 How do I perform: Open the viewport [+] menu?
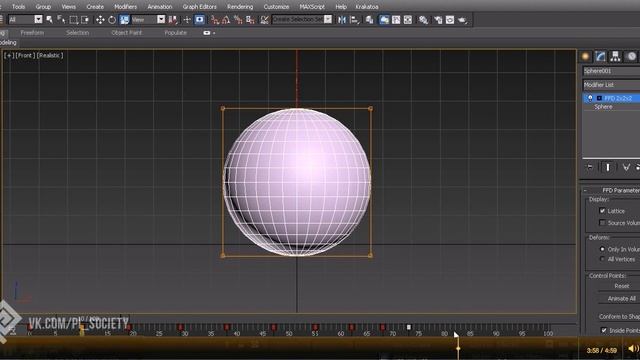tap(9, 55)
